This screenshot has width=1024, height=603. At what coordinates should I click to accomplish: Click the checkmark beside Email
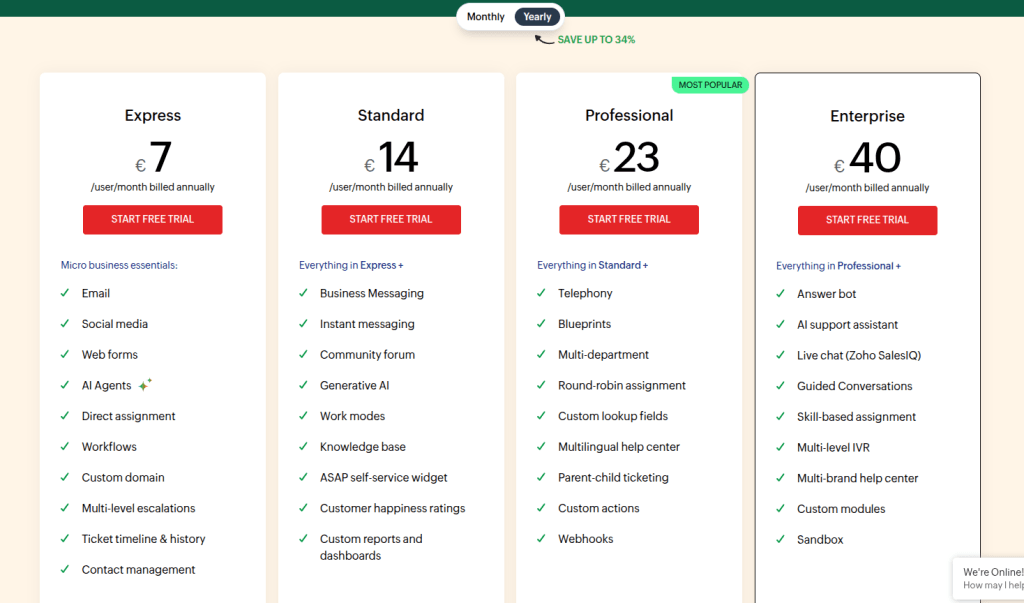65,293
